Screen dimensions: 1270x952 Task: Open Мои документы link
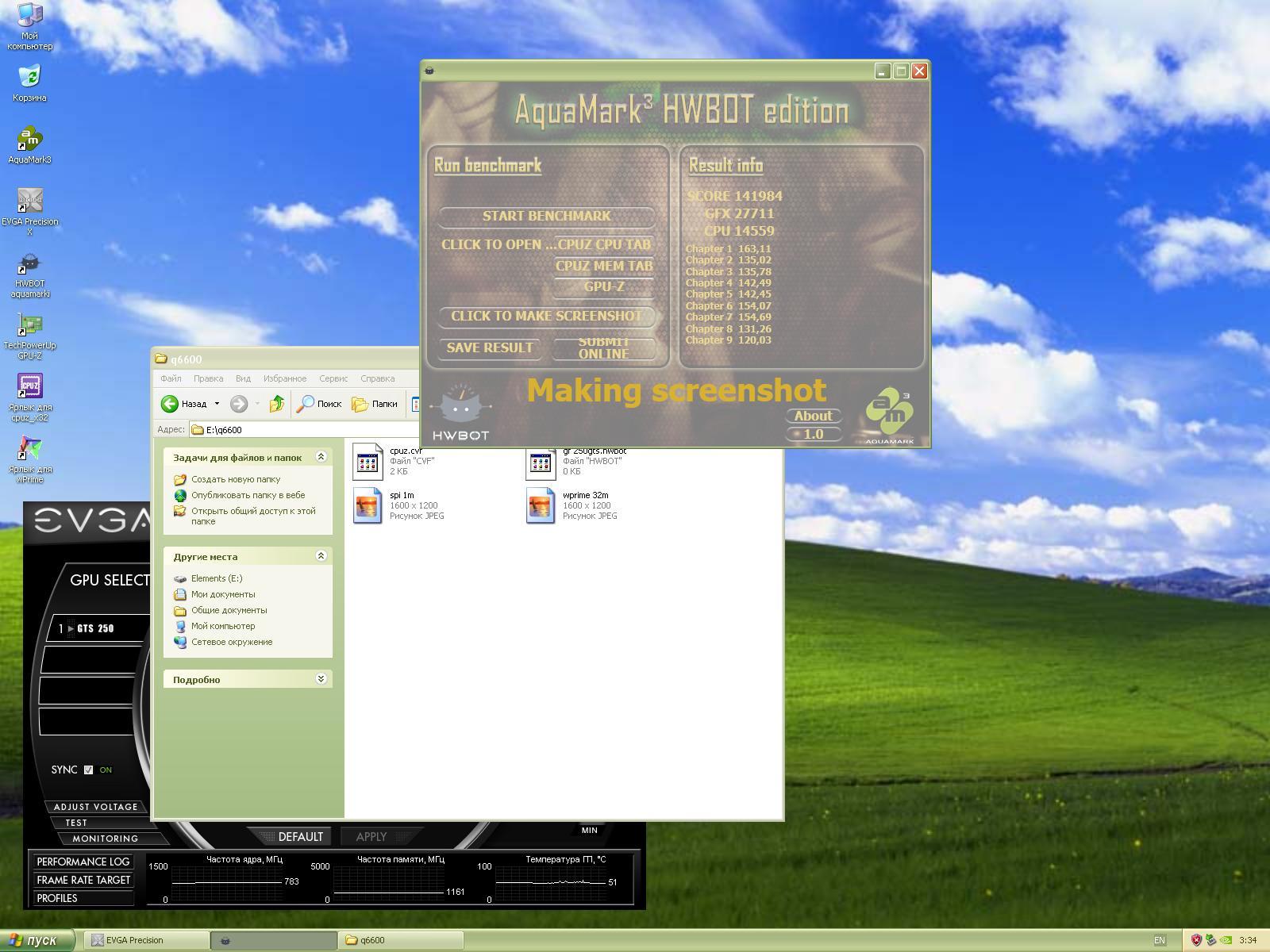223,594
